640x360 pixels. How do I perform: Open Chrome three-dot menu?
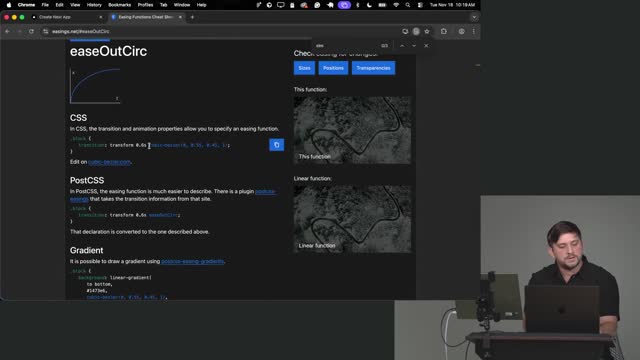tap(473, 31)
